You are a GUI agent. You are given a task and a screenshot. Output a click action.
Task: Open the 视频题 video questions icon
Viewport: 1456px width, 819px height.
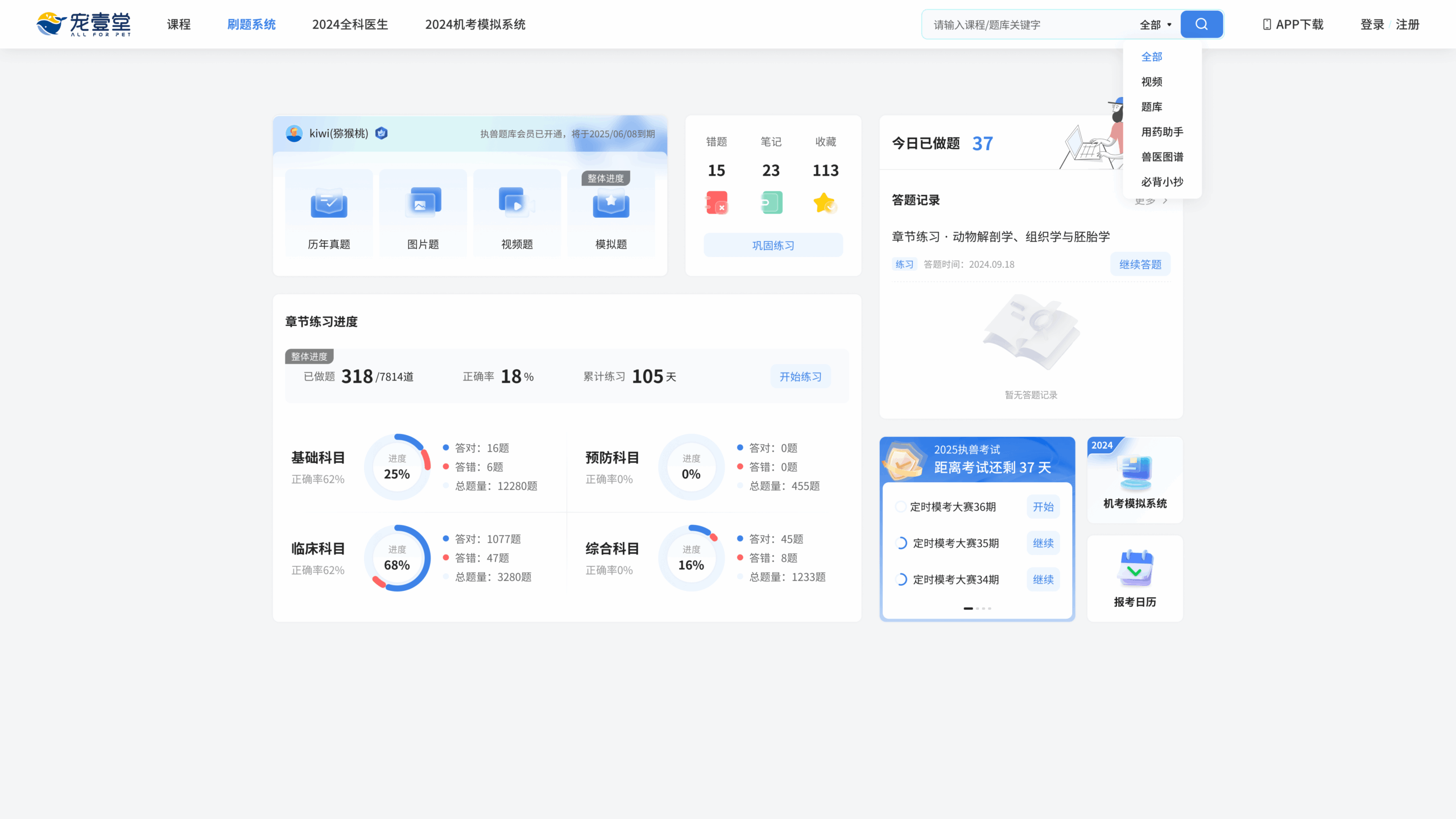click(516, 204)
